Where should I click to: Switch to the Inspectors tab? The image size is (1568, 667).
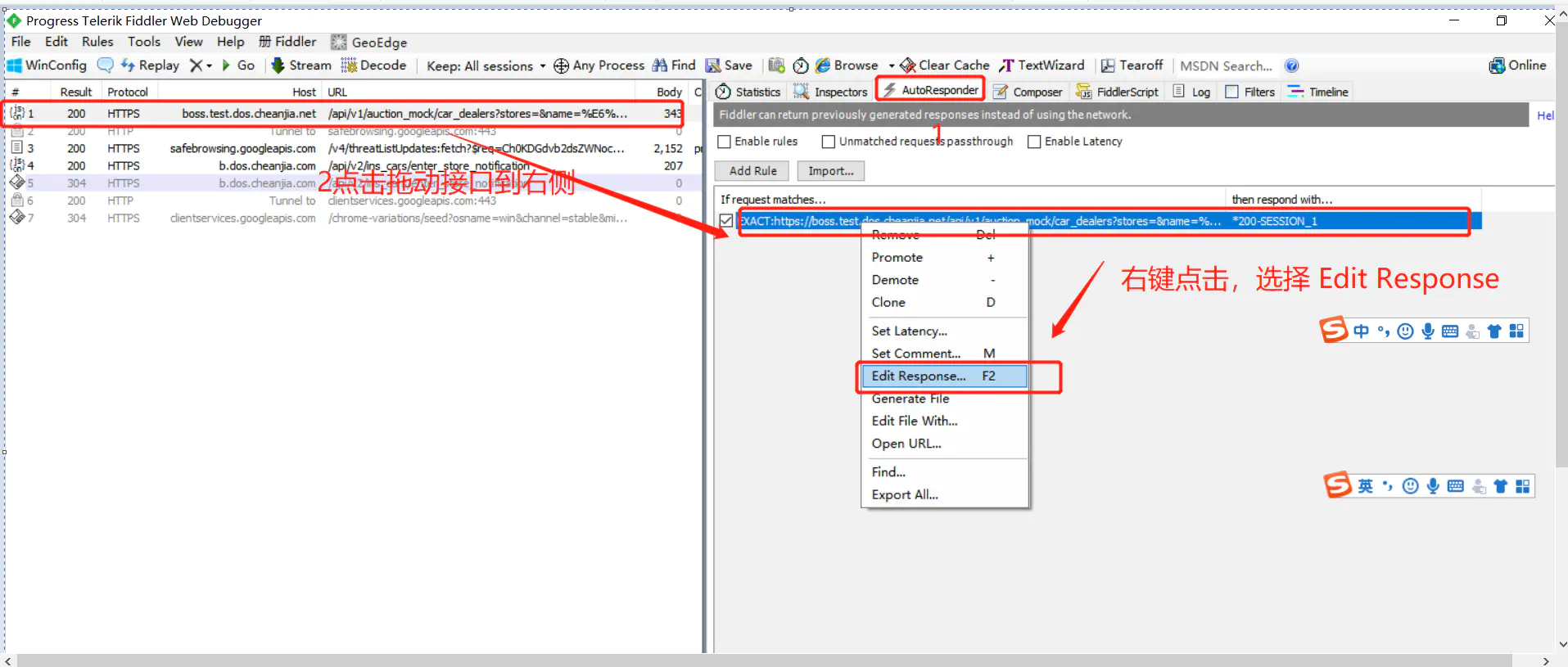click(831, 92)
